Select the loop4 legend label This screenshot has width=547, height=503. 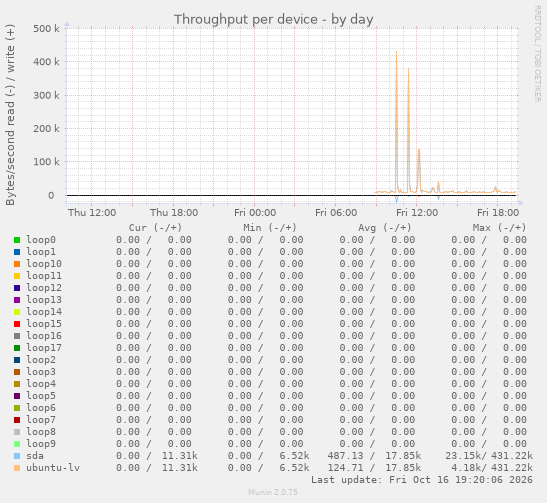pos(41,384)
